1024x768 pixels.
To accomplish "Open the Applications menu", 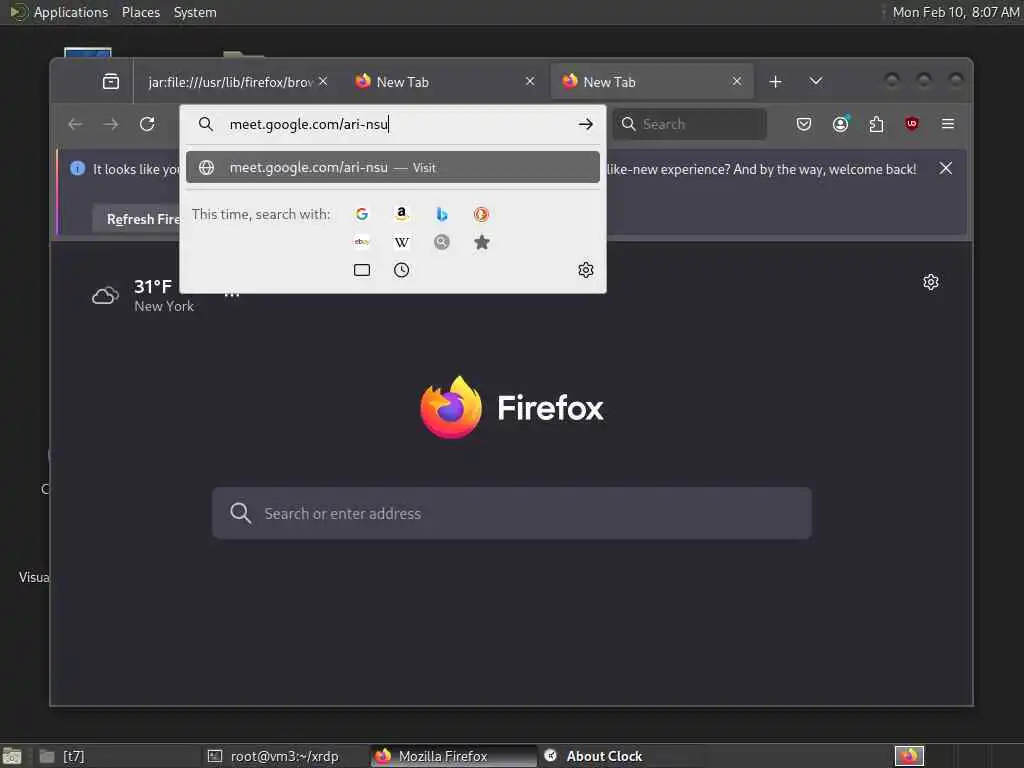I will point(71,12).
